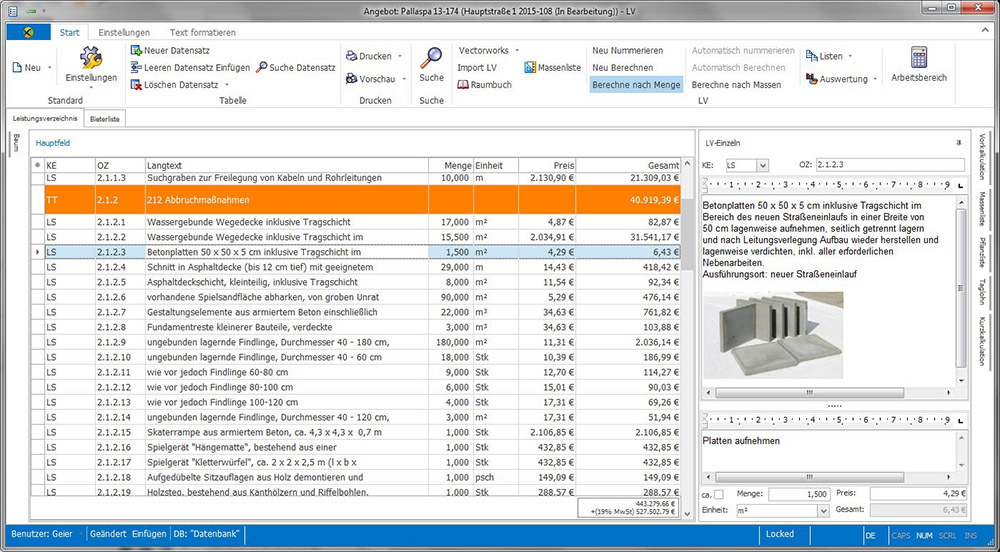
Task: Click the Menge input field
Action: pos(798,494)
